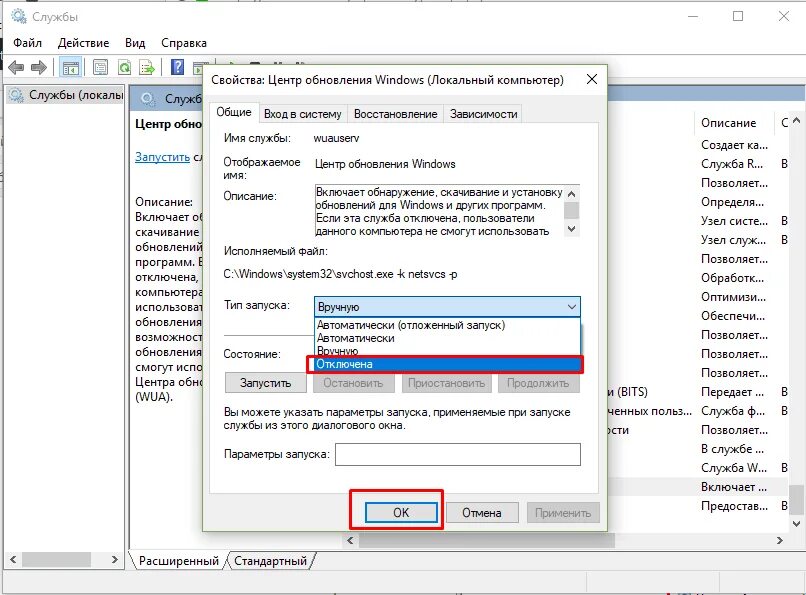Open the Справка menu
The height and width of the screenshot is (595, 806).
184,43
